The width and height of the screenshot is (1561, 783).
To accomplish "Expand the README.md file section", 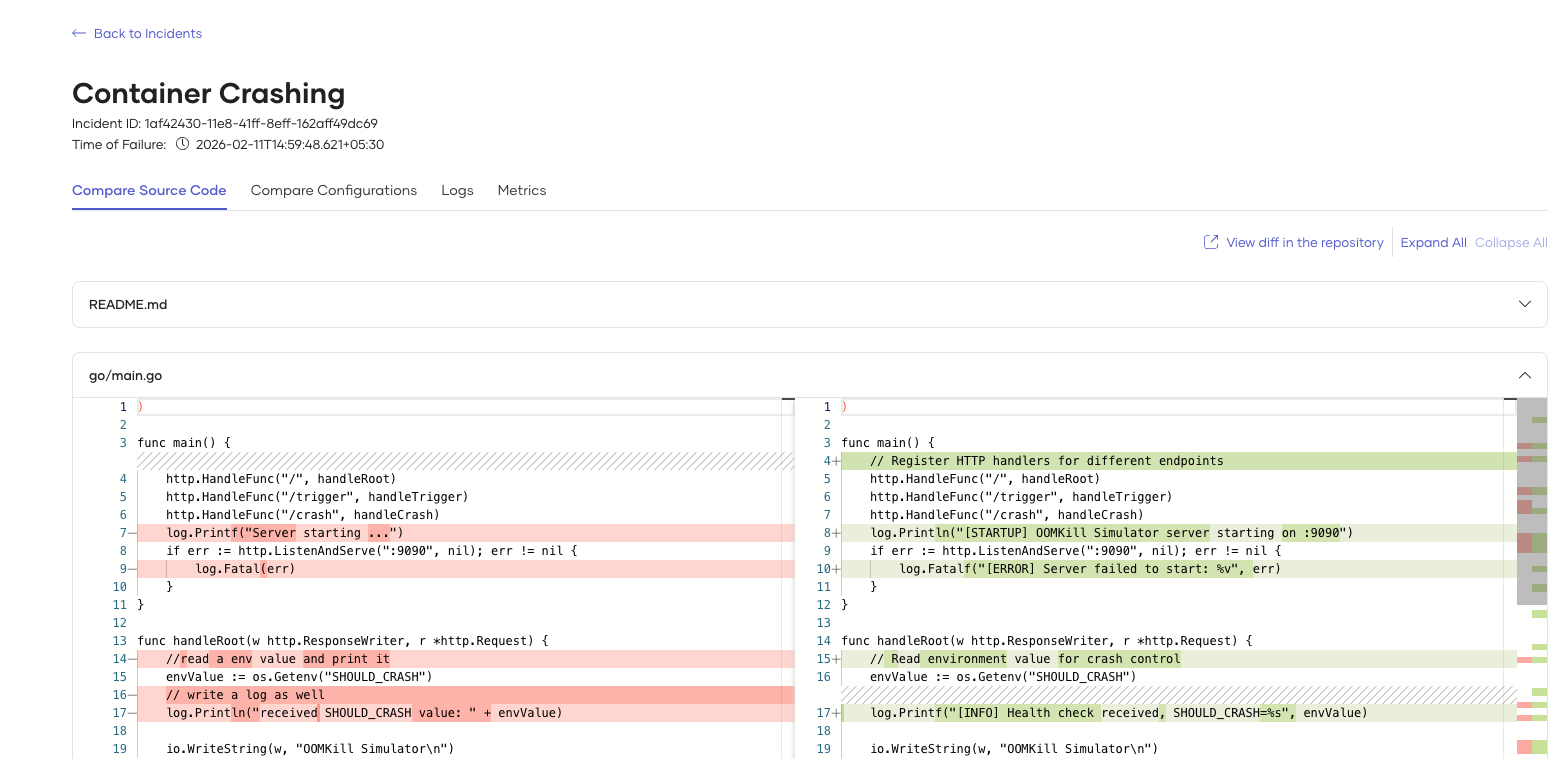I will (x=1524, y=304).
